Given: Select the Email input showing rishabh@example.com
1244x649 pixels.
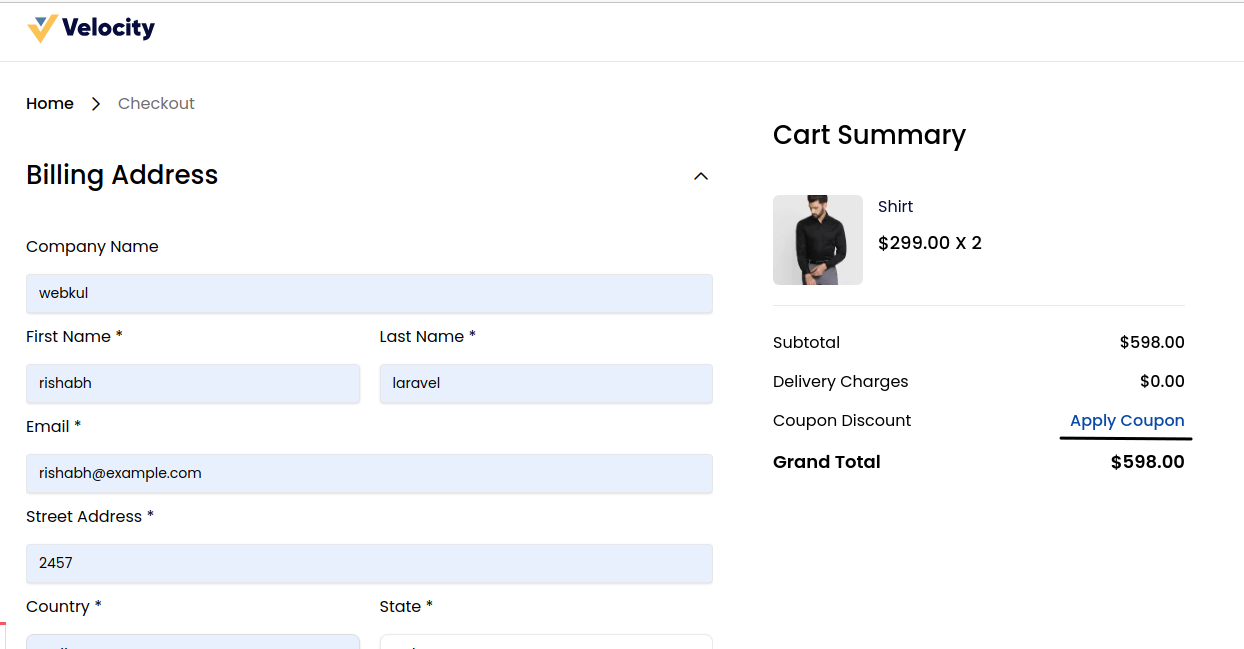Looking at the screenshot, I should click(x=369, y=473).
